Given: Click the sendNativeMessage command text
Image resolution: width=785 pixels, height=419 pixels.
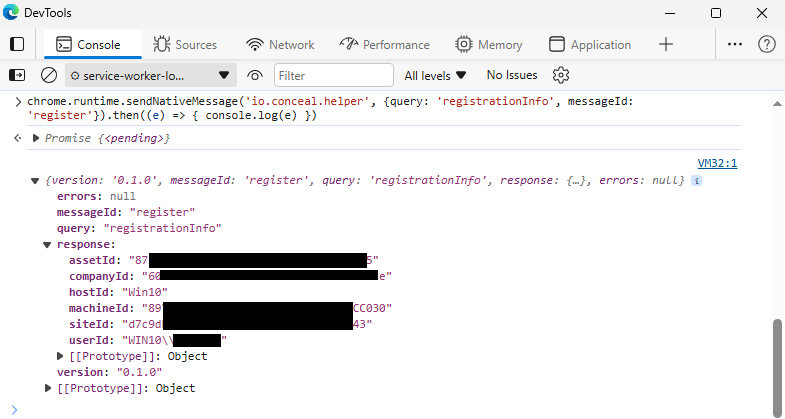Looking at the screenshot, I should click(x=330, y=108).
